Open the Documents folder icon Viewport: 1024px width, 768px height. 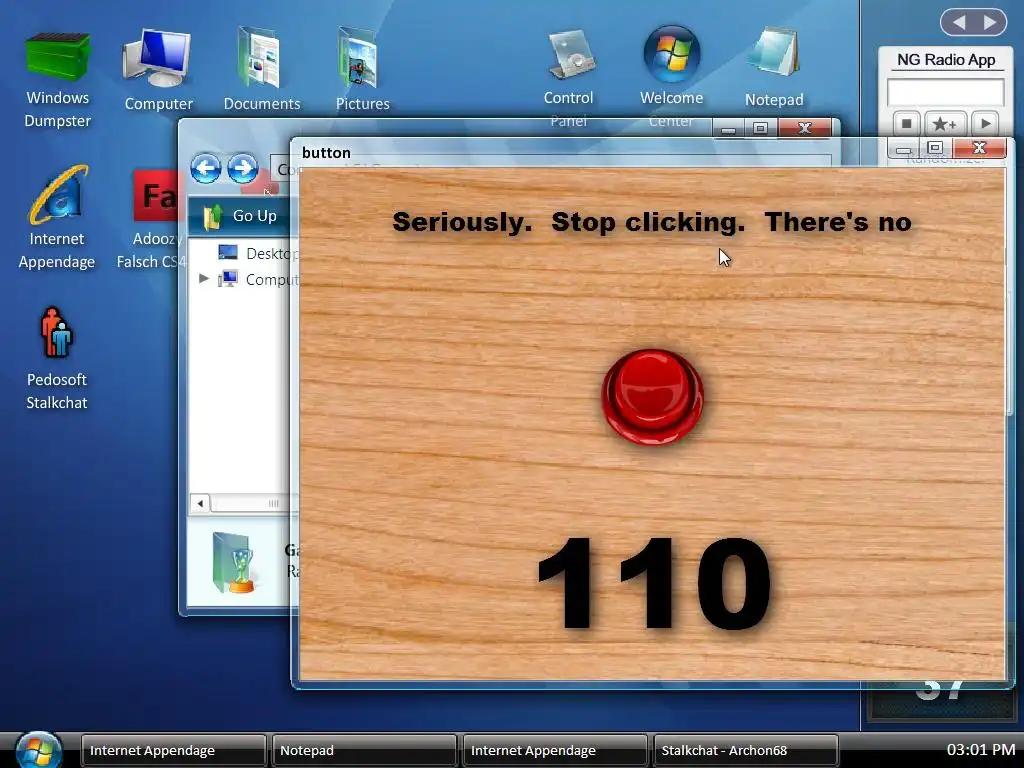tap(261, 69)
